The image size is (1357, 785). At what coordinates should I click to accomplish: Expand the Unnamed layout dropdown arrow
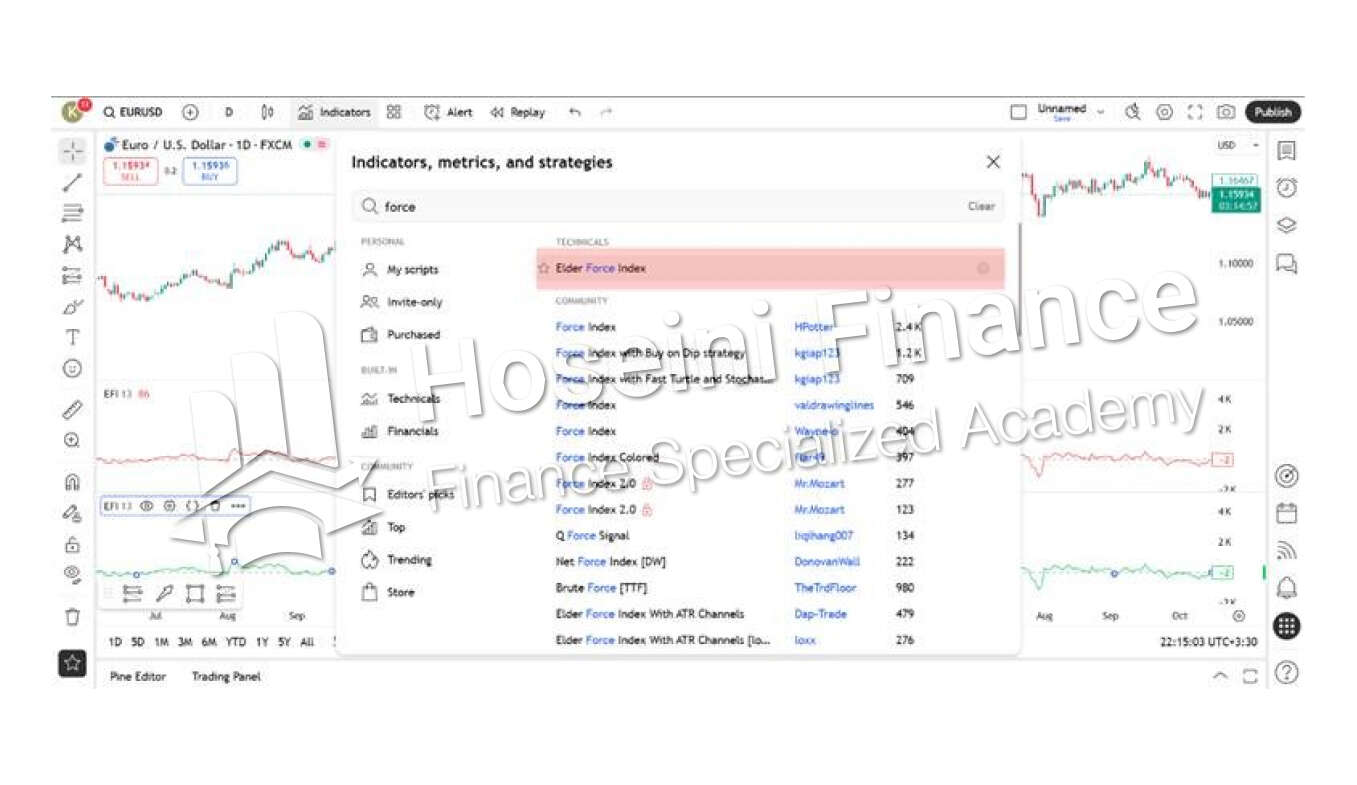tap(1101, 112)
